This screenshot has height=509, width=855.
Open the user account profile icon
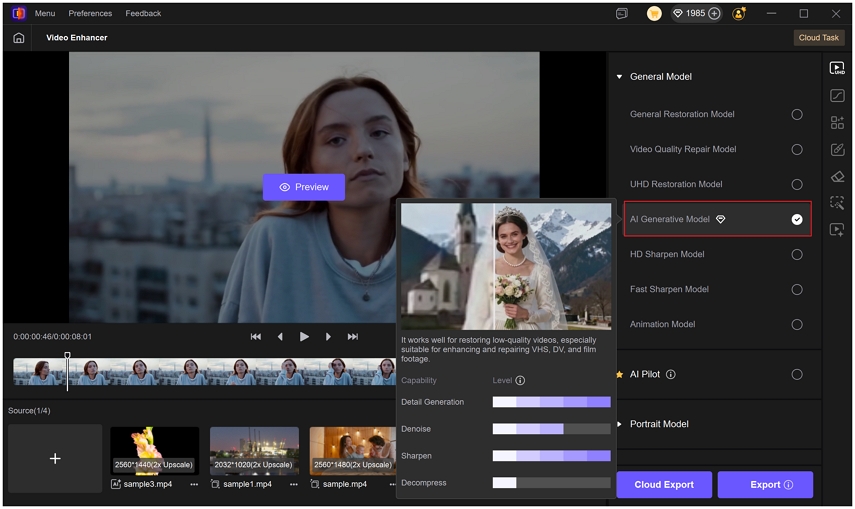[739, 14]
